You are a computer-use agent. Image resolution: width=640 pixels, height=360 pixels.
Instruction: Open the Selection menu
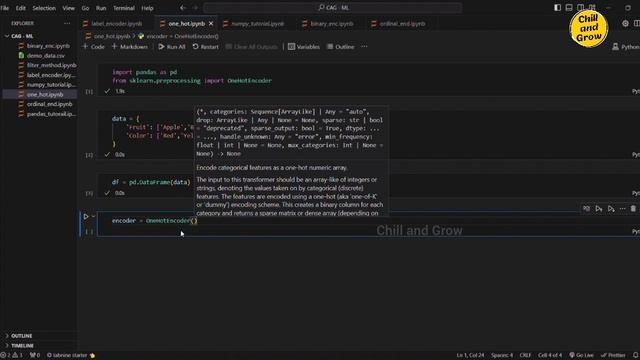[44, 8]
